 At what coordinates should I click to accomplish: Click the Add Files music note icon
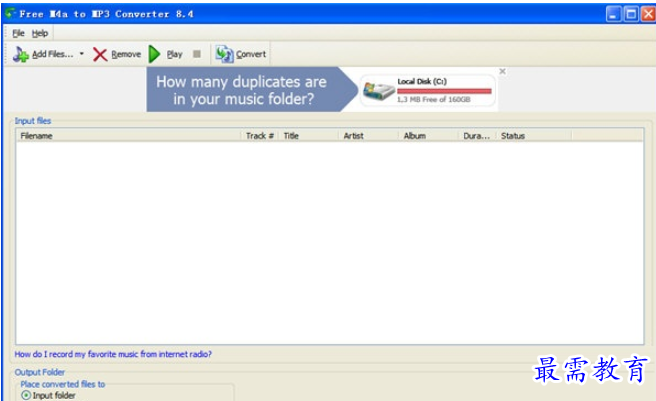[x=20, y=54]
